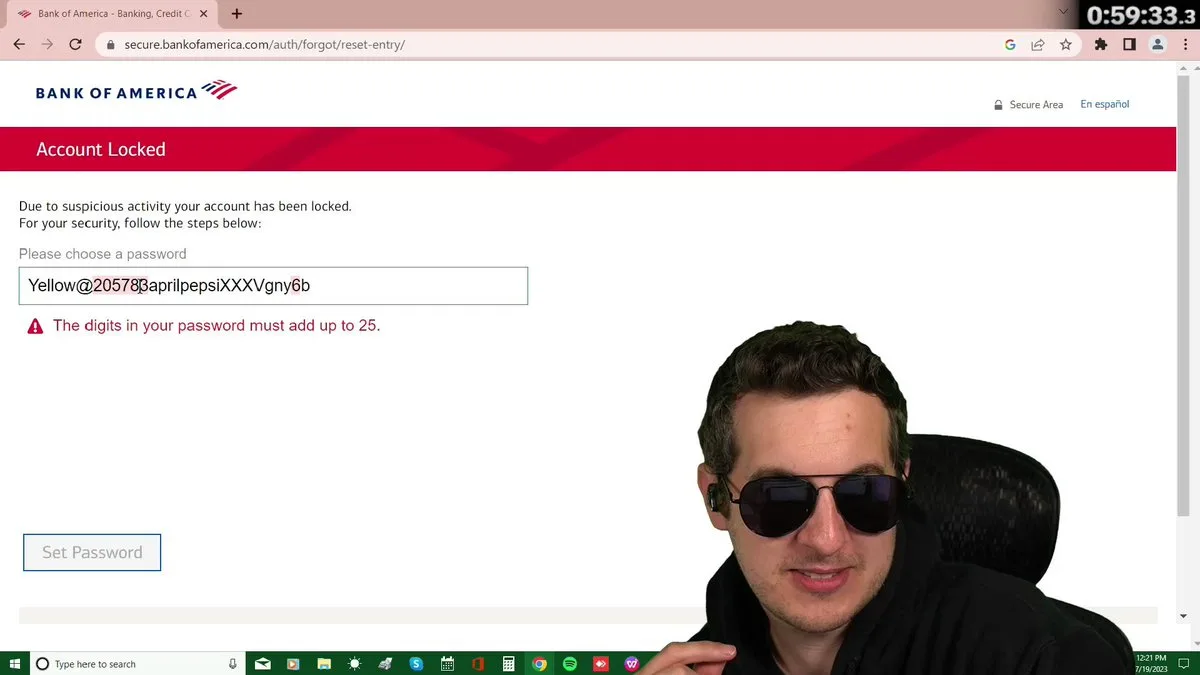Expand the tab search chevron
1200x675 pixels.
click(1063, 12)
